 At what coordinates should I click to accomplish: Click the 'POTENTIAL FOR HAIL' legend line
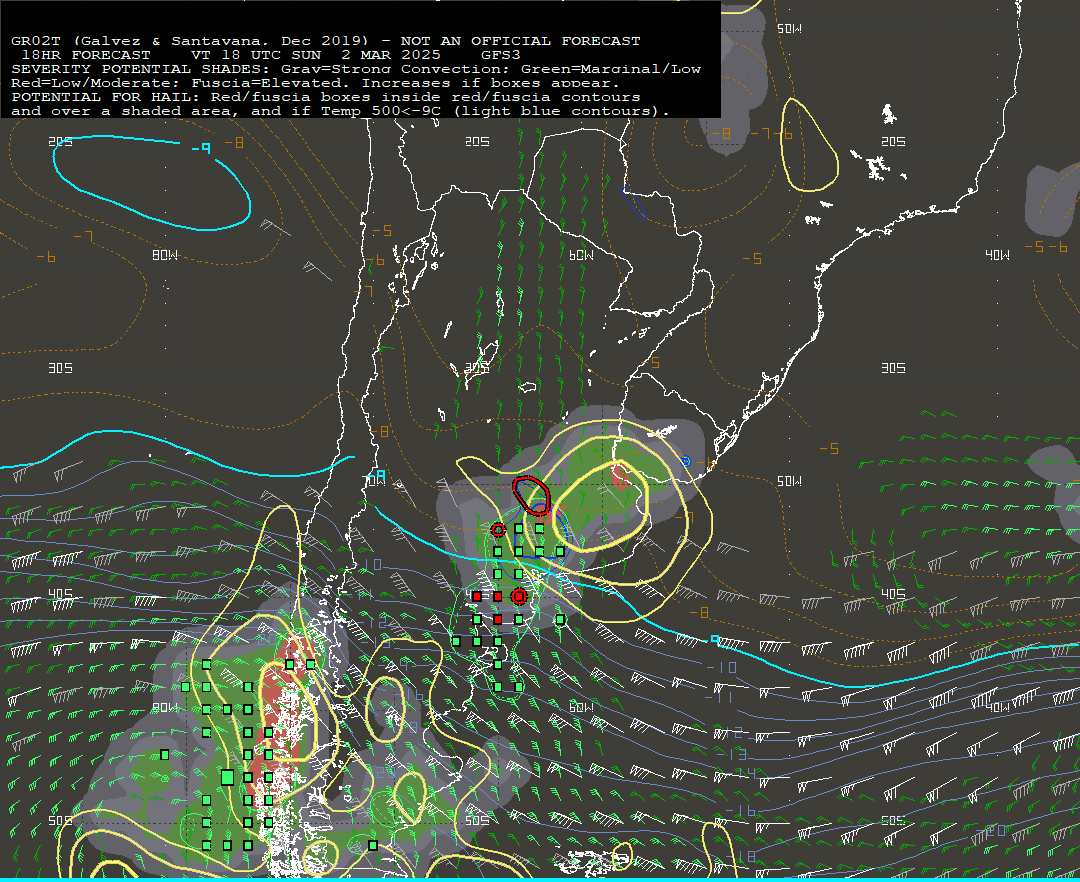(x=326, y=97)
